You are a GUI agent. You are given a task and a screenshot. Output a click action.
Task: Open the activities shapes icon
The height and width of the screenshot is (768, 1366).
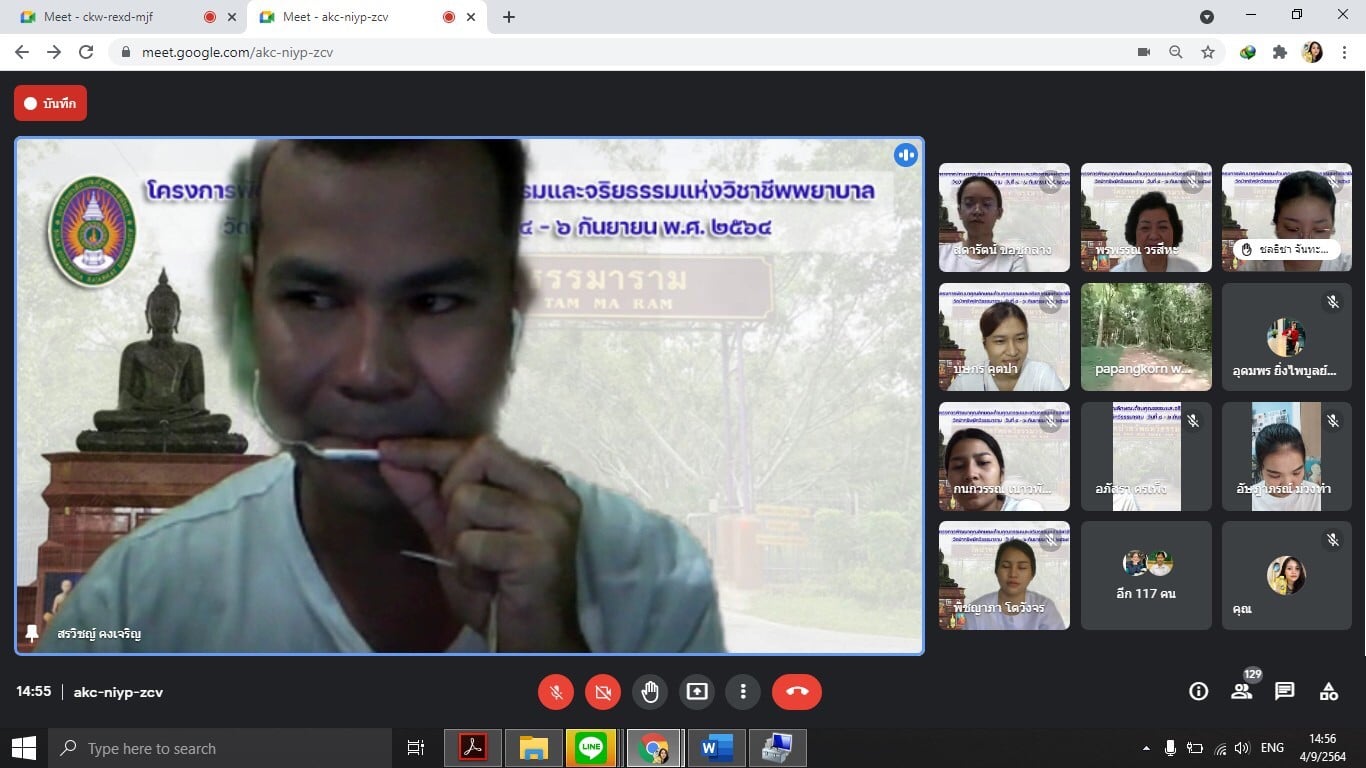click(x=1329, y=692)
